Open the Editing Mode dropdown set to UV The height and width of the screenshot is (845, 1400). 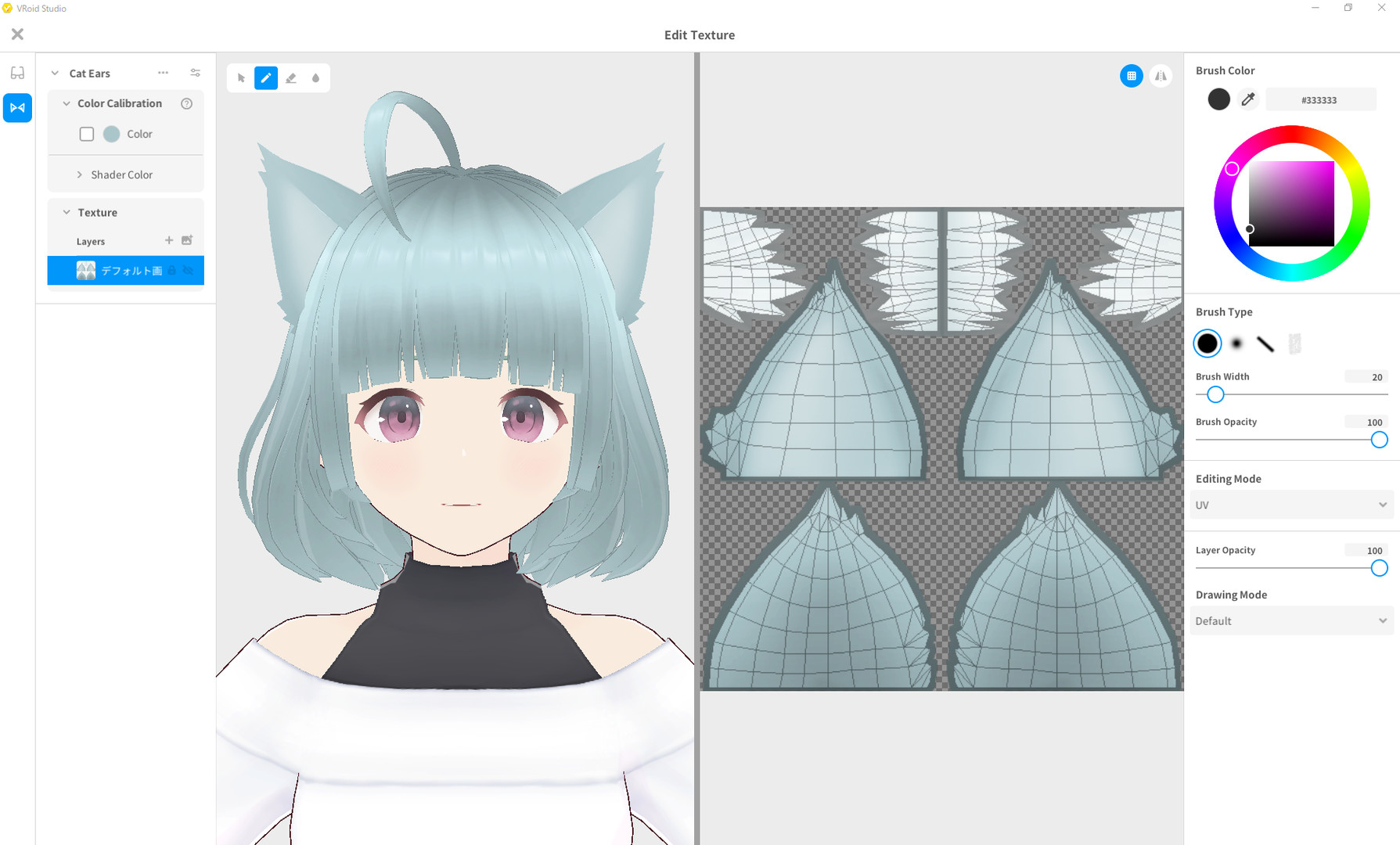(x=1291, y=505)
